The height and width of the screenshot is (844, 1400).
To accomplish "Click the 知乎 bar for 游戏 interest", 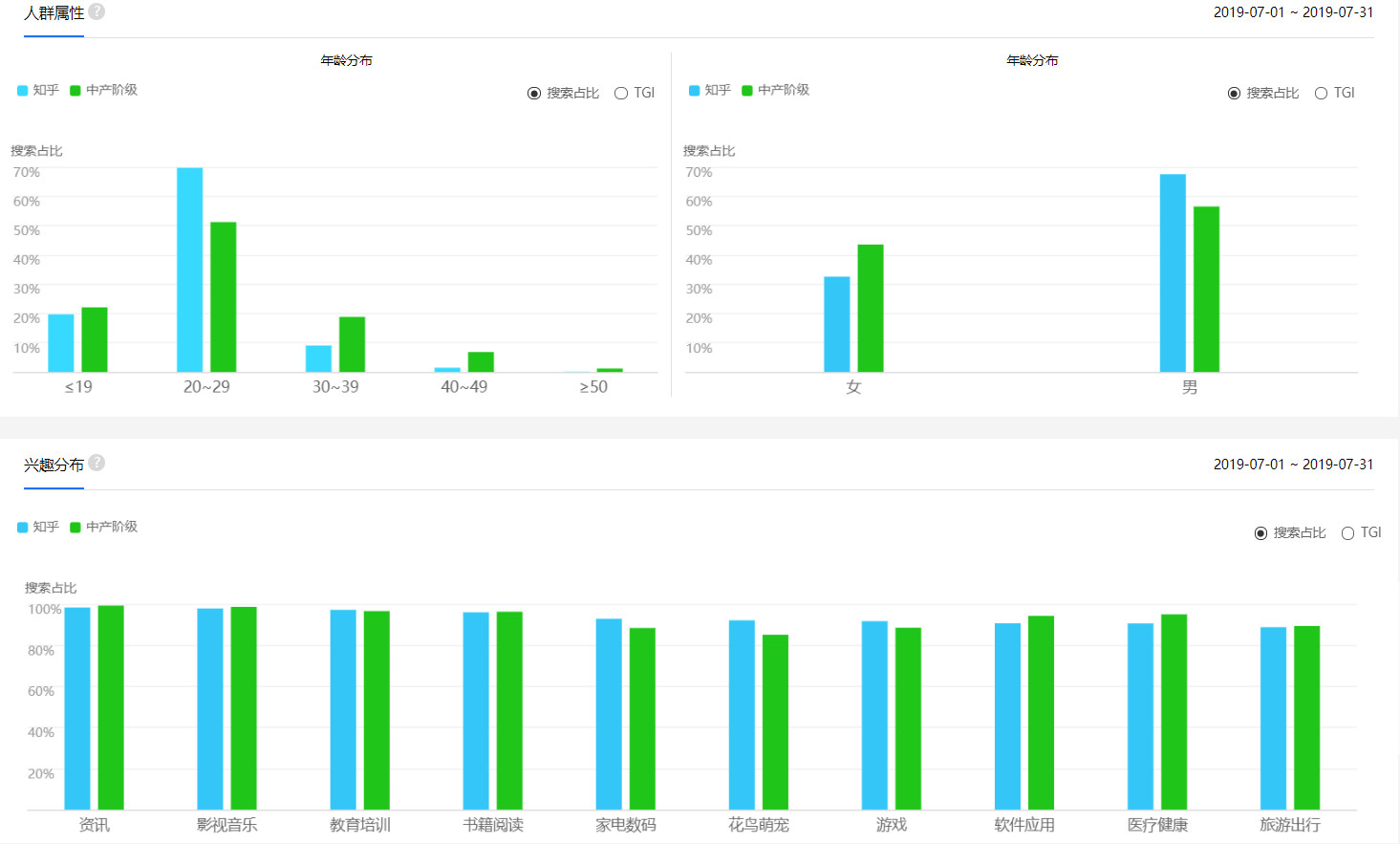I will 874,715.
